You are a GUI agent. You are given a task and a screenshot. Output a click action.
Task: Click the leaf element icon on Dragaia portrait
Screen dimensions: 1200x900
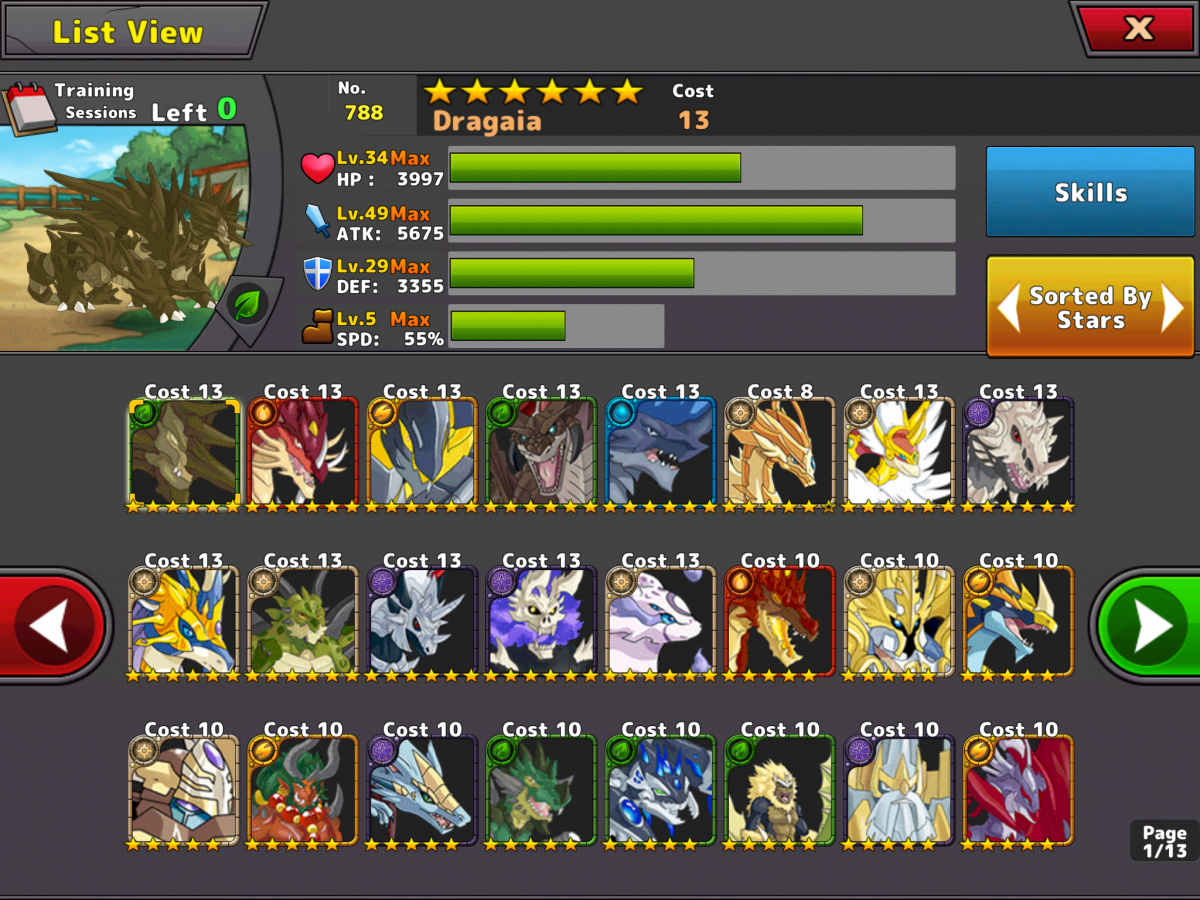coord(245,303)
